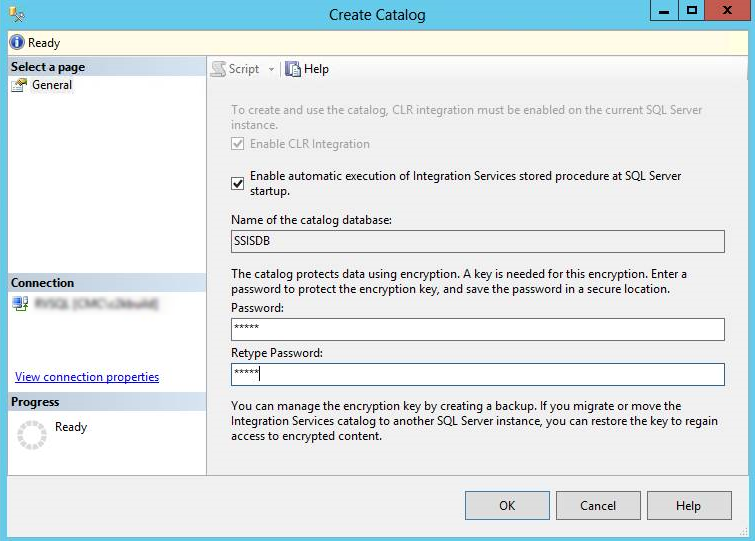Cancel the Create Catalog dialog
Image resolution: width=755 pixels, height=541 pixels.
tap(598, 505)
